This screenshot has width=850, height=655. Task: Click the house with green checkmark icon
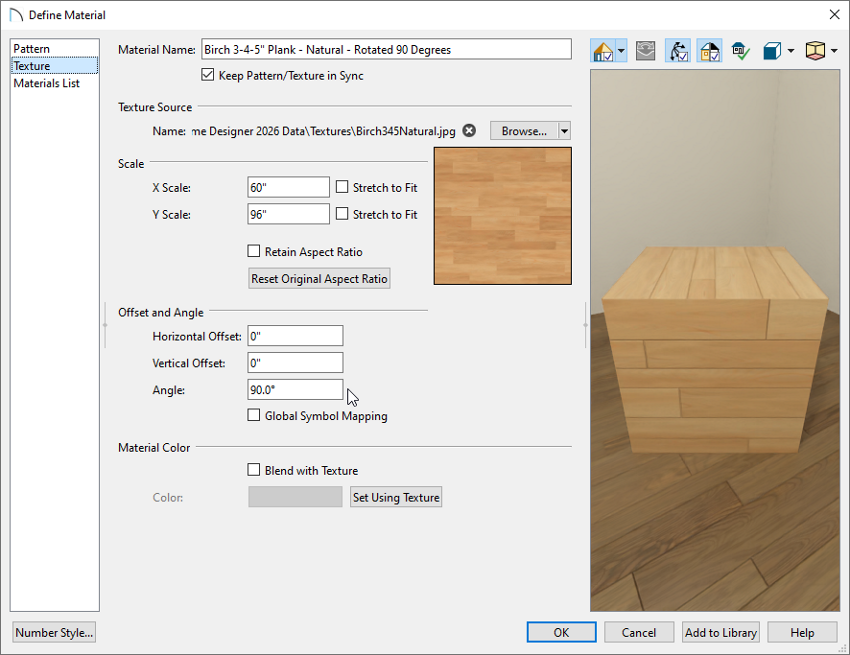(x=741, y=50)
